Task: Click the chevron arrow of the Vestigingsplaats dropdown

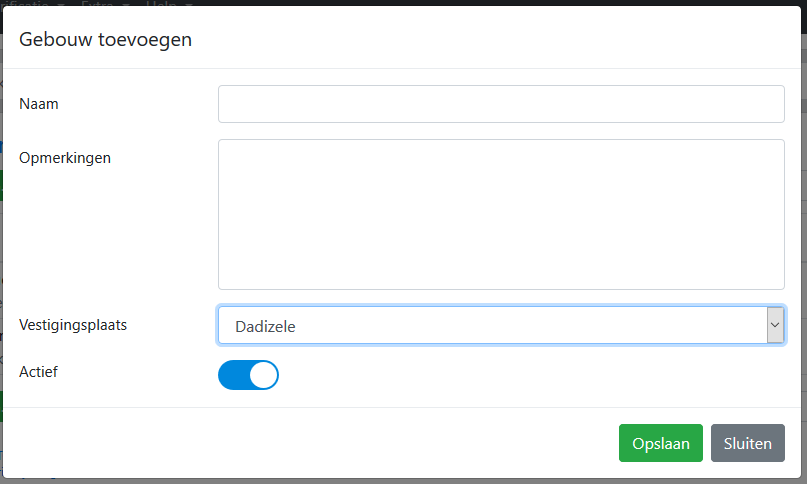Action: click(x=775, y=325)
